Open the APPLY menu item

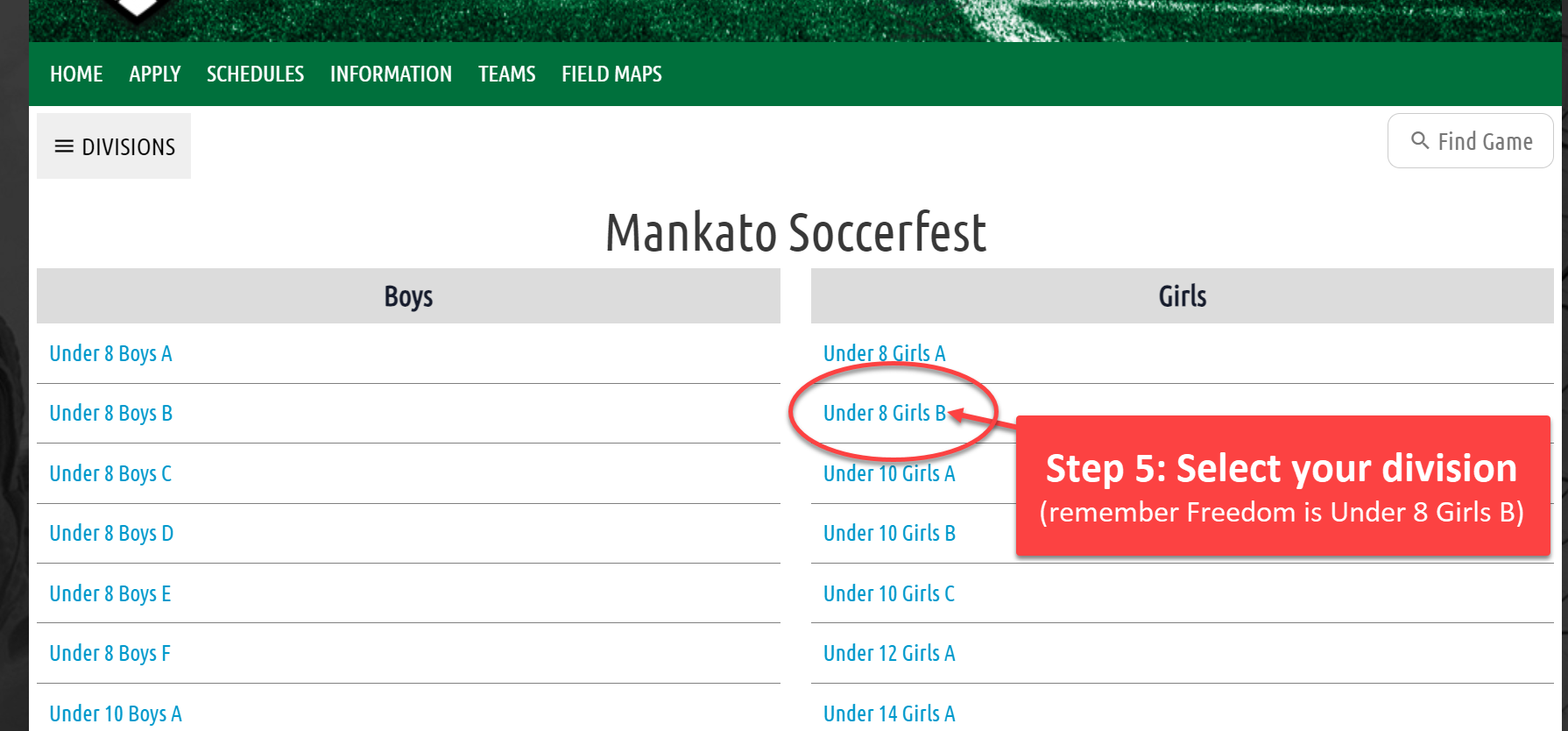pos(155,75)
